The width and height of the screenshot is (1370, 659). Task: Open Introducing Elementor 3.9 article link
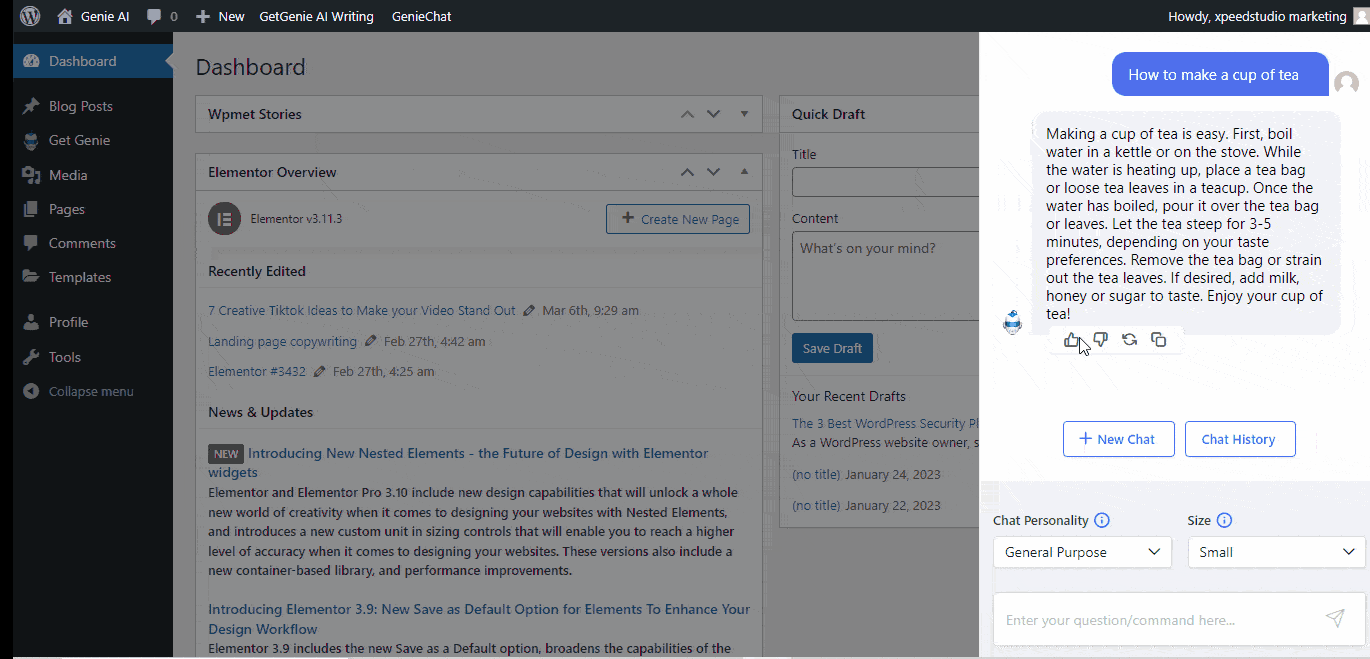click(x=478, y=619)
